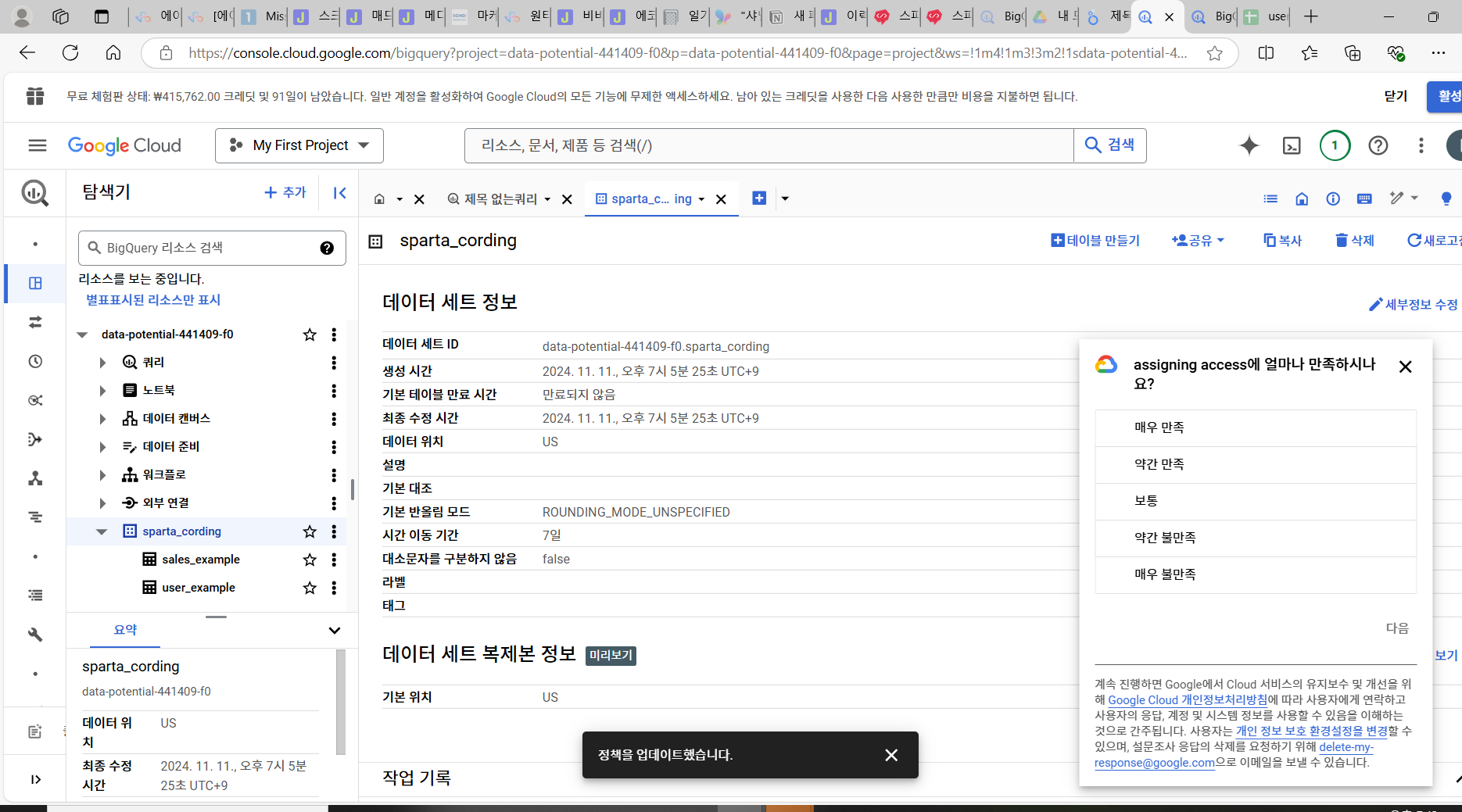Screen dimensions: 1462x812
Task: Open the My First Project selector dropdown
Action: click(x=299, y=145)
